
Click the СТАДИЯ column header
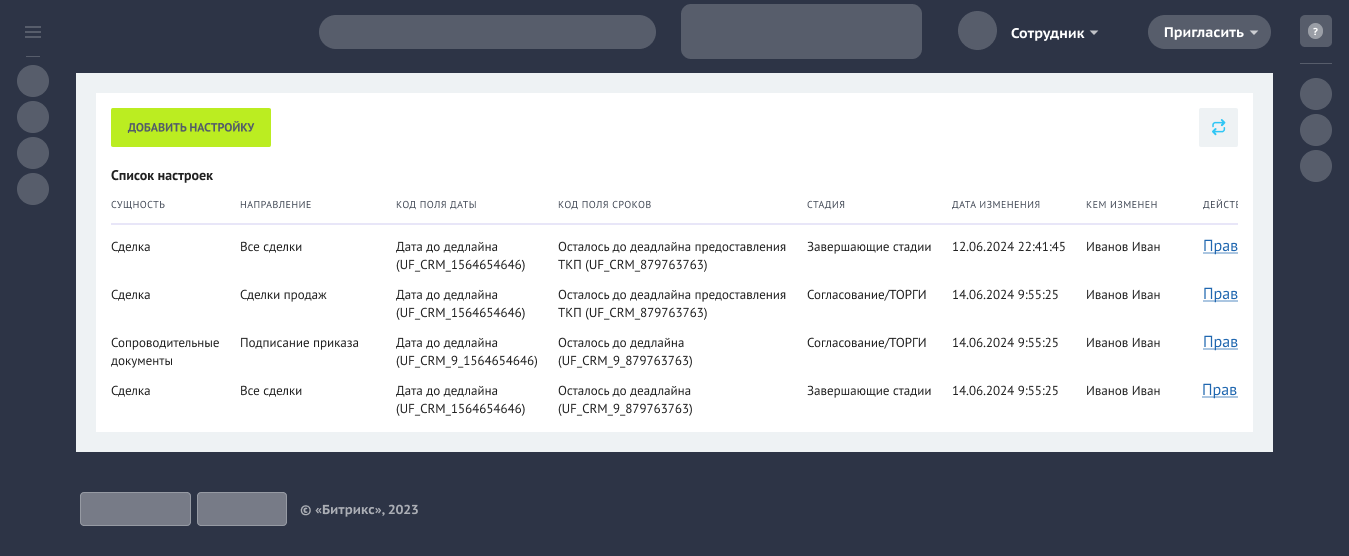tap(825, 205)
